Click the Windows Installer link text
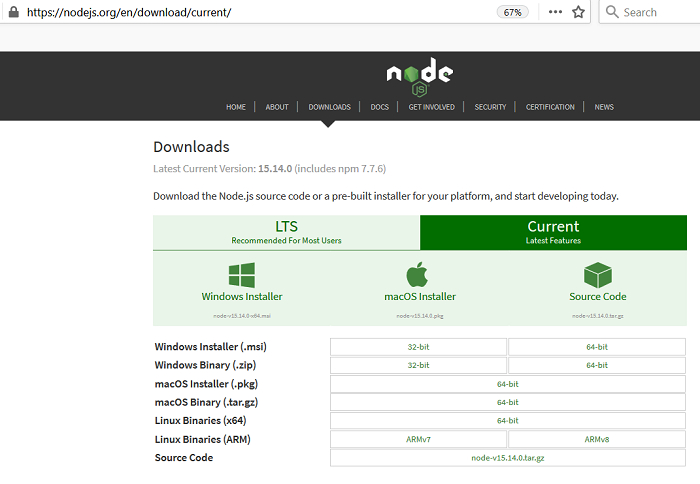 [x=242, y=296]
